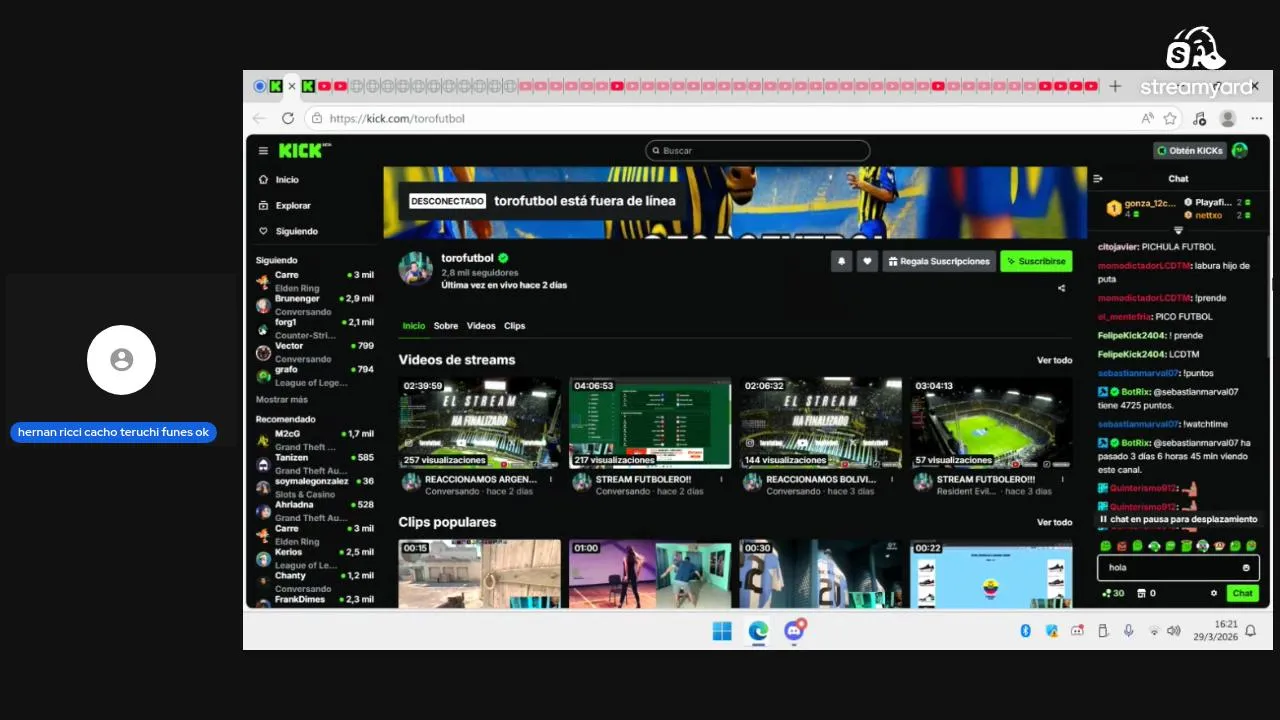Viewport: 1280px width, 720px height.
Task: Open Kerios recommended channel
Action: coord(315,558)
